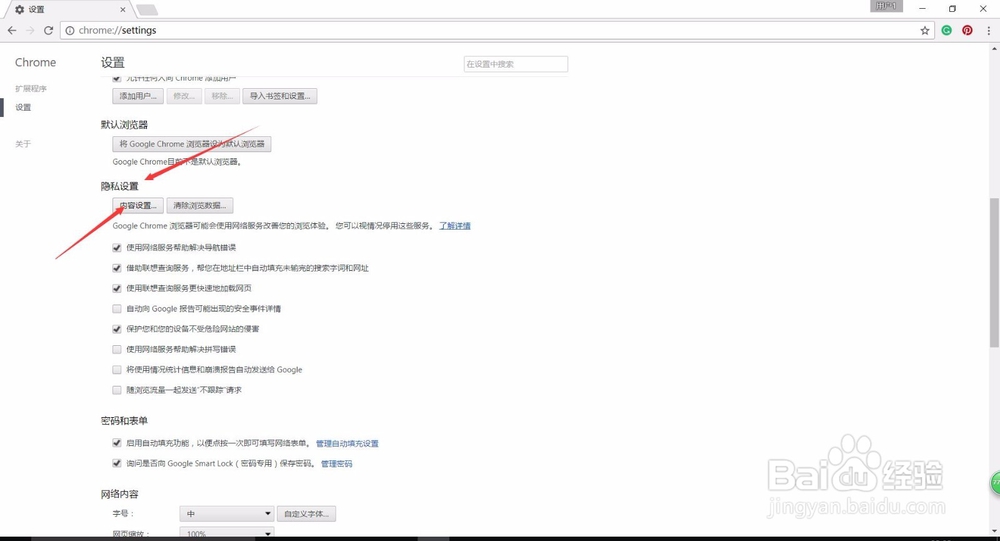Toggle Google Smart Lock password saving checkbox
Image resolution: width=1000 pixels, height=541 pixels.
117,463
